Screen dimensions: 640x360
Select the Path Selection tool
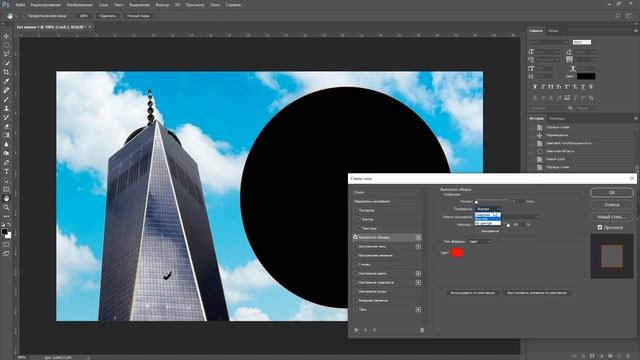click(x=6, y=180)
